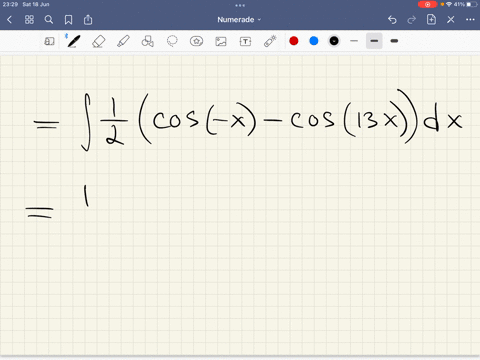Open the share/export menu
Viewport: 480px width, 360px height.
point(88,20)
